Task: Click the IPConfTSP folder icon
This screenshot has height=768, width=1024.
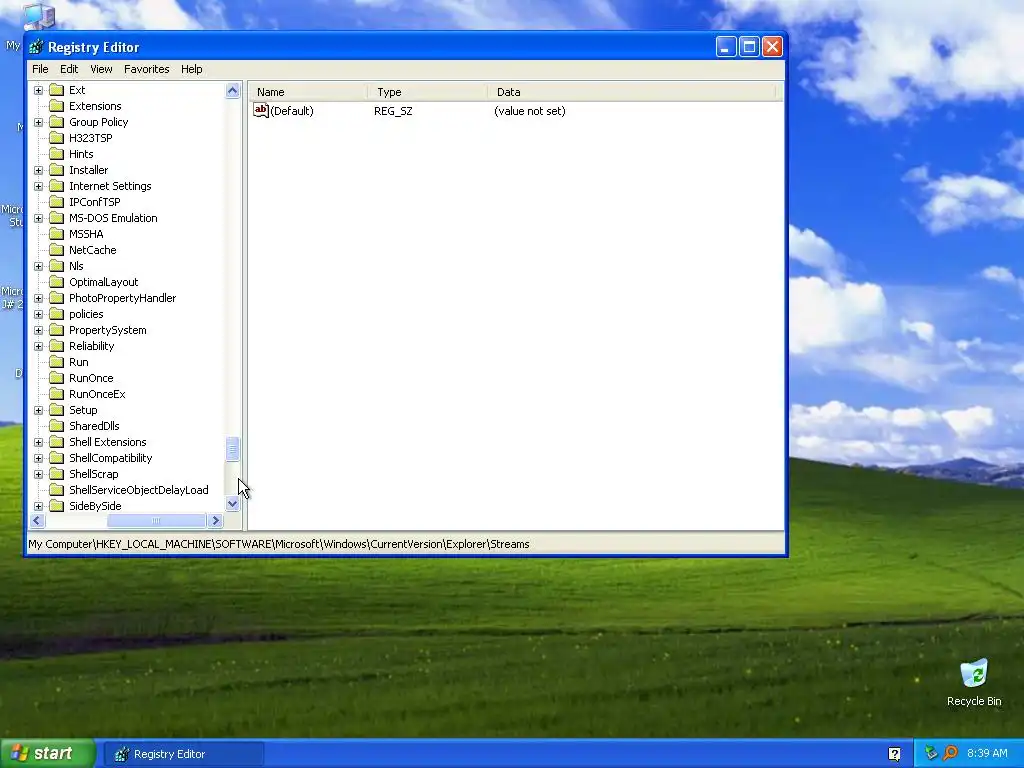Action: click(57, 202)
